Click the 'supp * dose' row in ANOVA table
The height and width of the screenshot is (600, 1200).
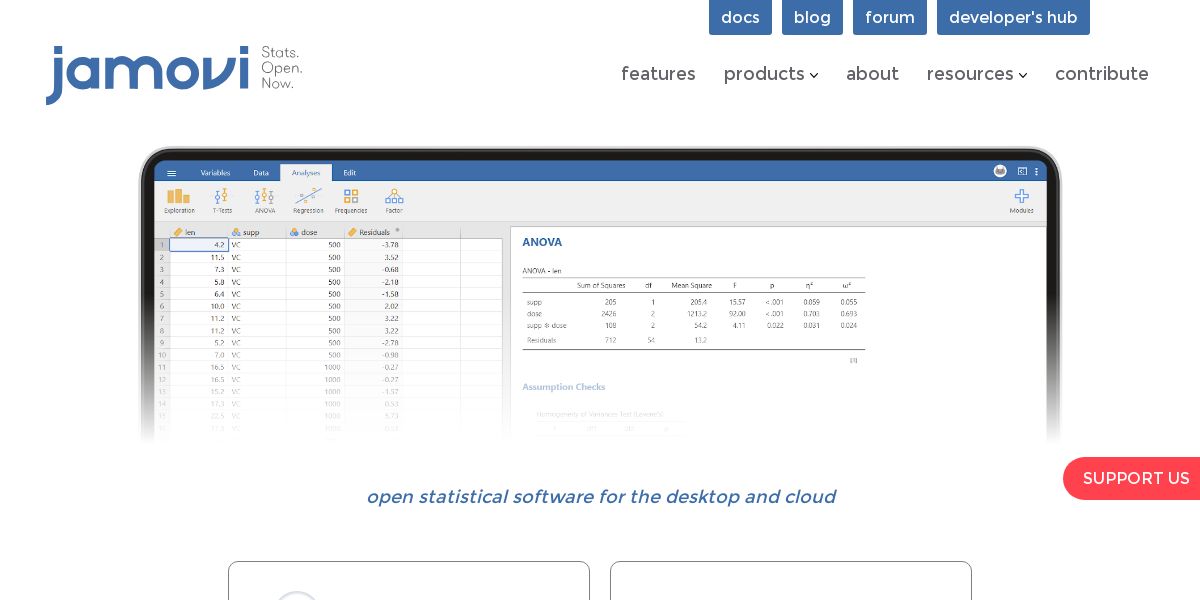[x=693, y=325]
